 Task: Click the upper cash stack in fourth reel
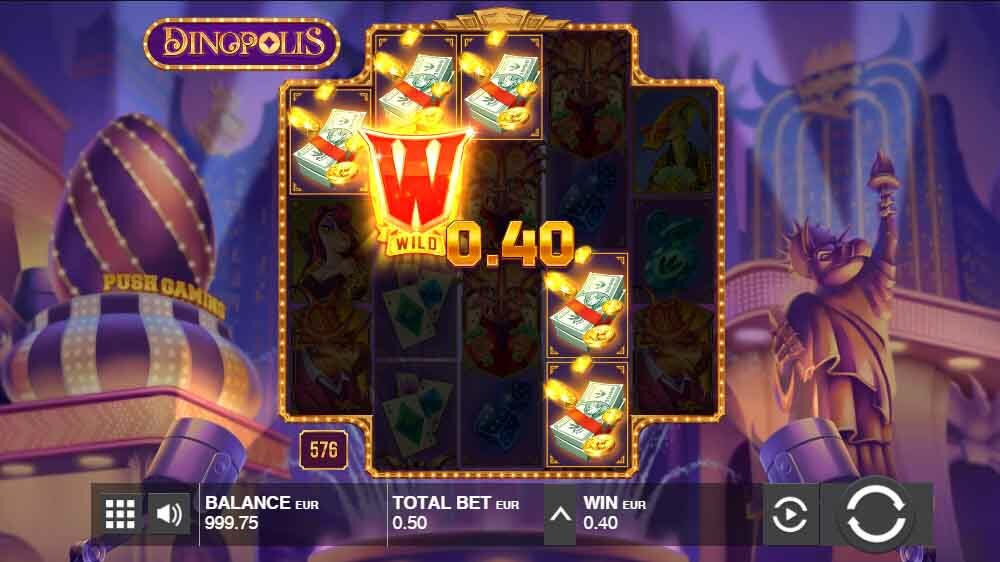click(586, 306)
